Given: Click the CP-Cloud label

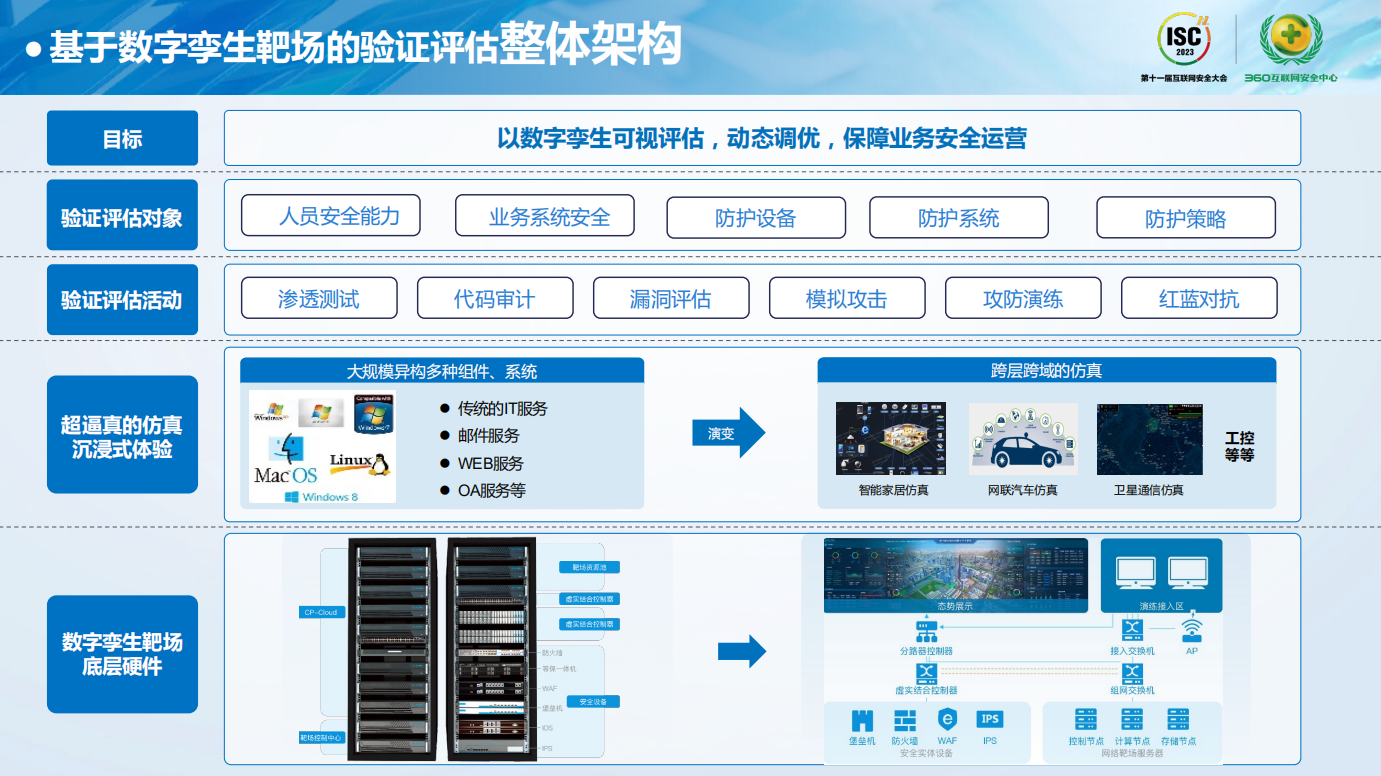Looking at the screenshot, I should [x=321, y=612].
